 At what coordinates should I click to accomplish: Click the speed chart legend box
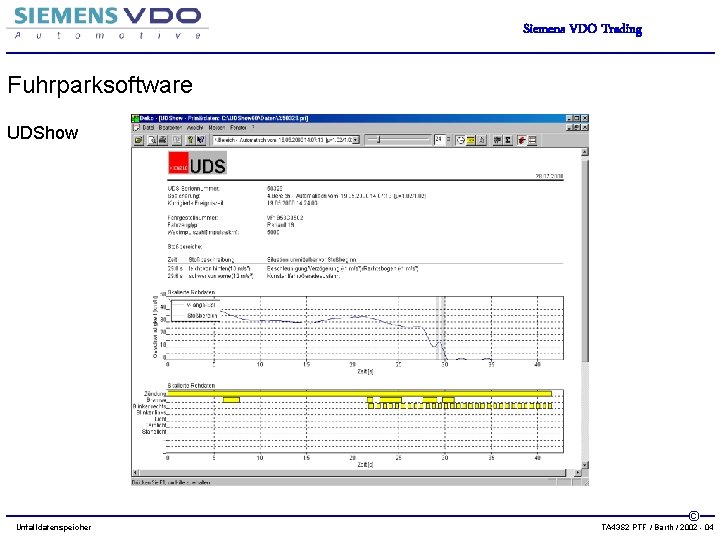tap(195, 310)
